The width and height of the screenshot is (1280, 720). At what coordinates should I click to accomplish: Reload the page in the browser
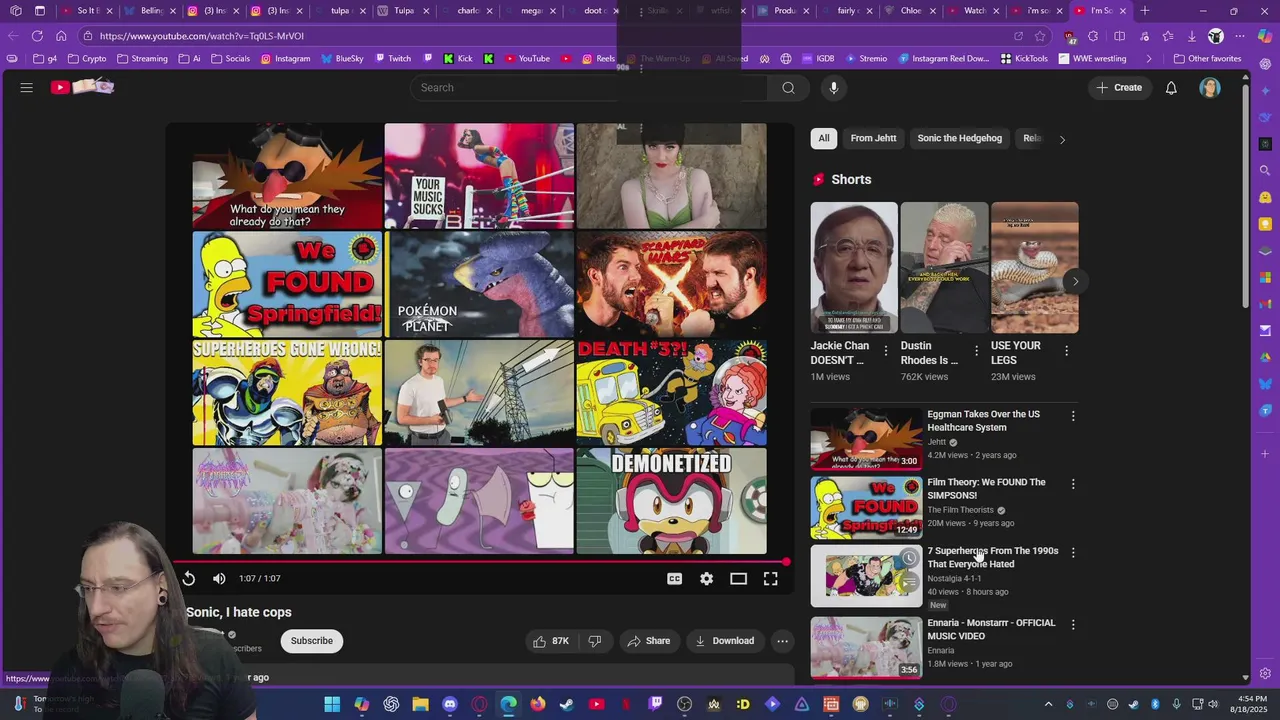[x=37, y=36]
